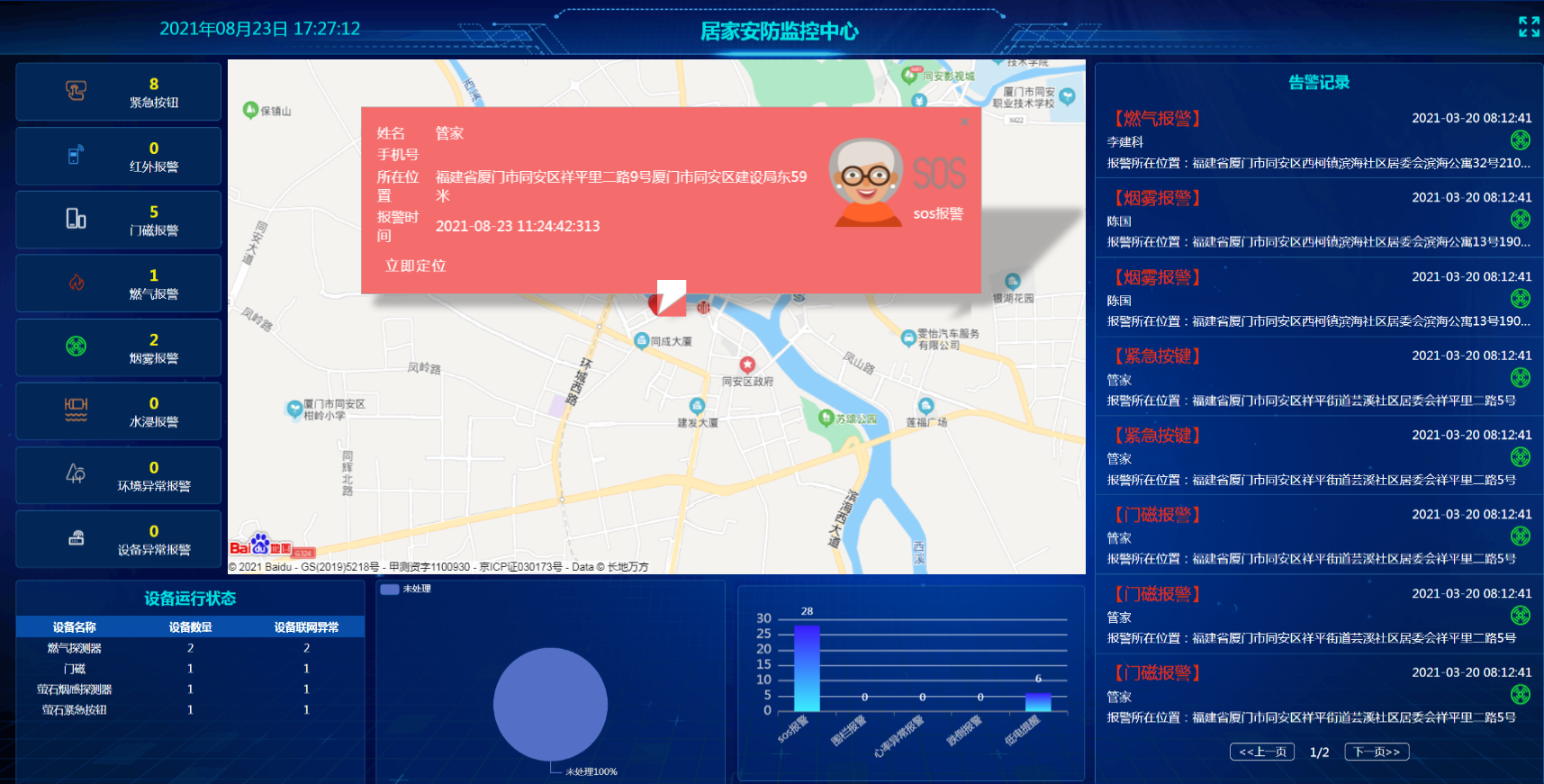Open the 门磁报警 door sensor icon

[77, 219]
